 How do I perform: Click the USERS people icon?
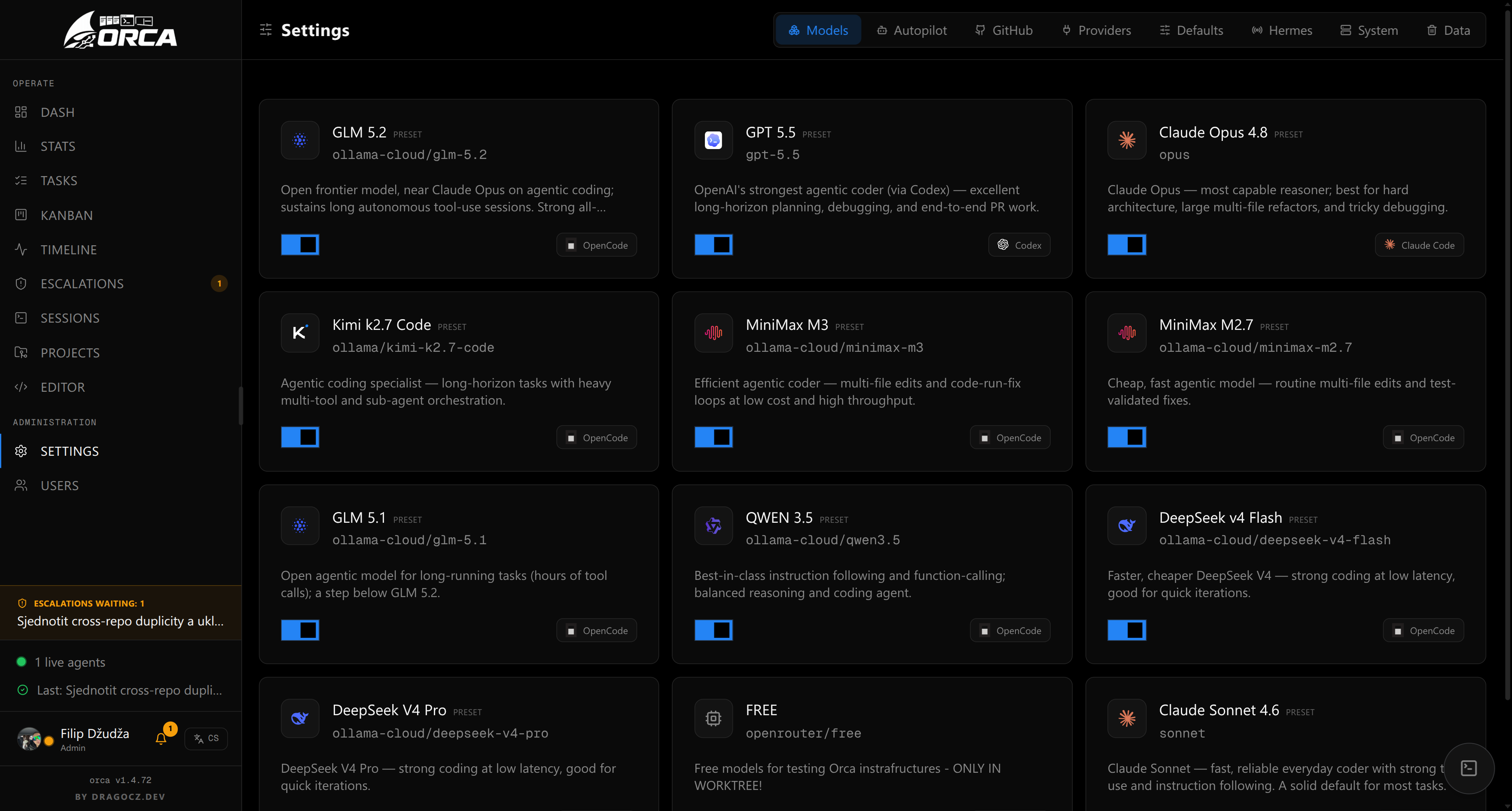[x=21, y=485]
